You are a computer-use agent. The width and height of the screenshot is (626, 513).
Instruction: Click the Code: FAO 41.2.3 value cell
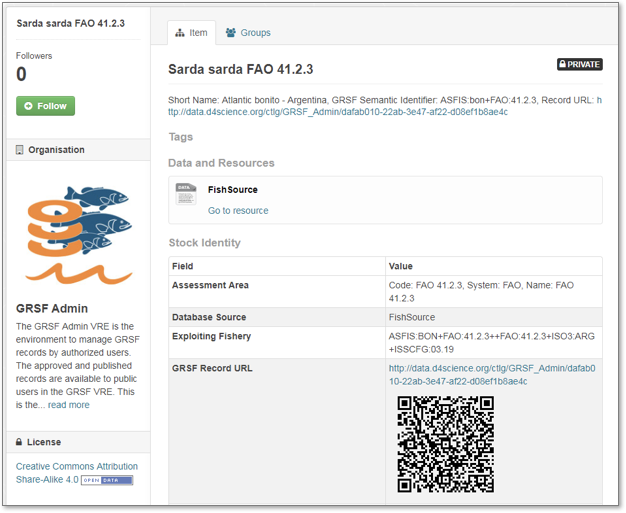point(494,292)
